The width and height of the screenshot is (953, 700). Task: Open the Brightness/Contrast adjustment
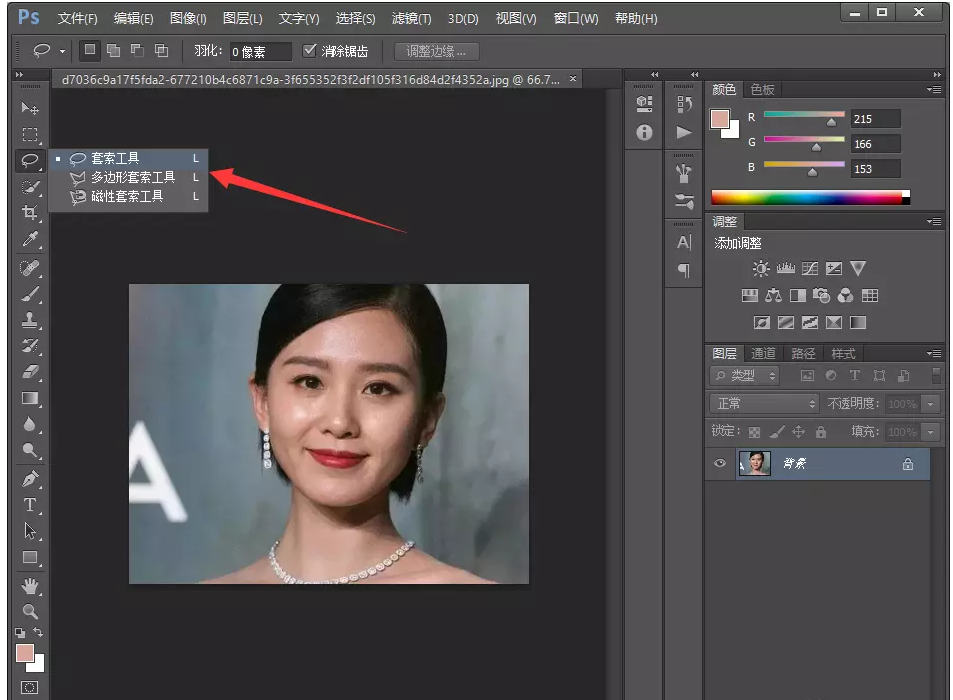[759, 268]
